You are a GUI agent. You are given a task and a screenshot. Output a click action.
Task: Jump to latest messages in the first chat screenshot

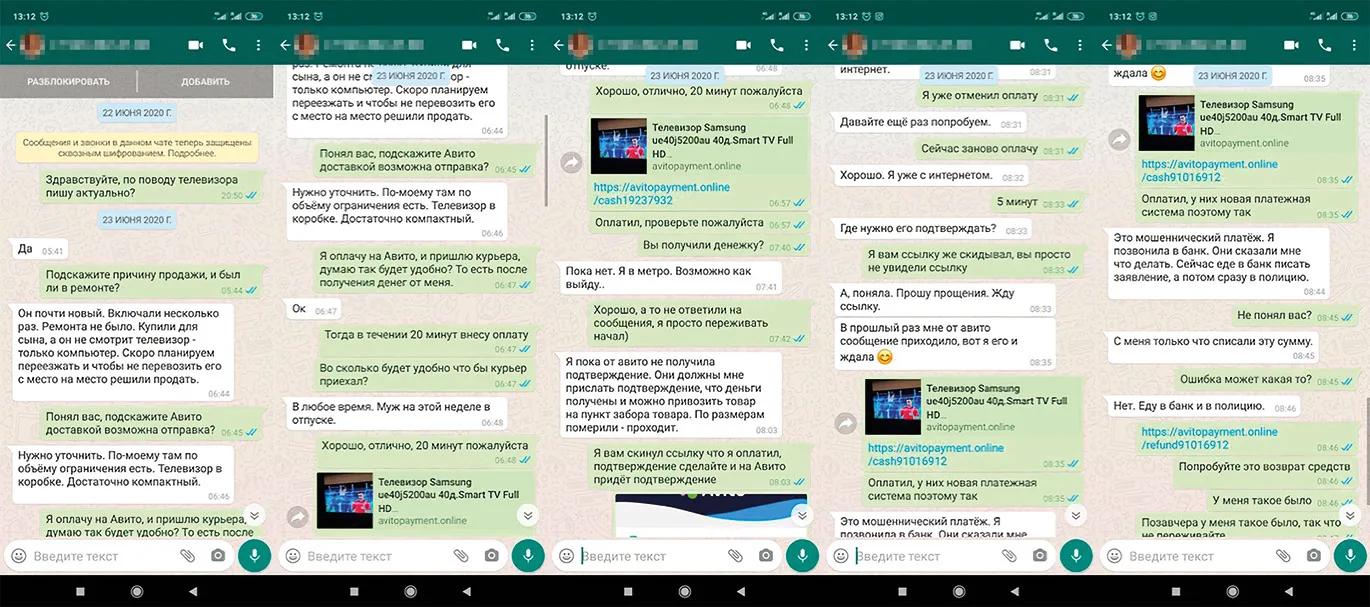coord(254,515)
